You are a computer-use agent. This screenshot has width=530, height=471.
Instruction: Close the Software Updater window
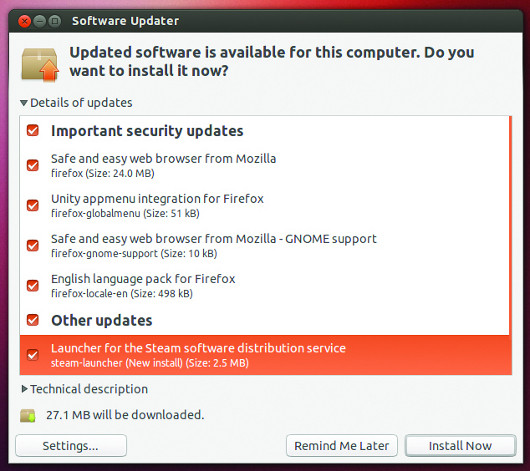tap(24, 21)
